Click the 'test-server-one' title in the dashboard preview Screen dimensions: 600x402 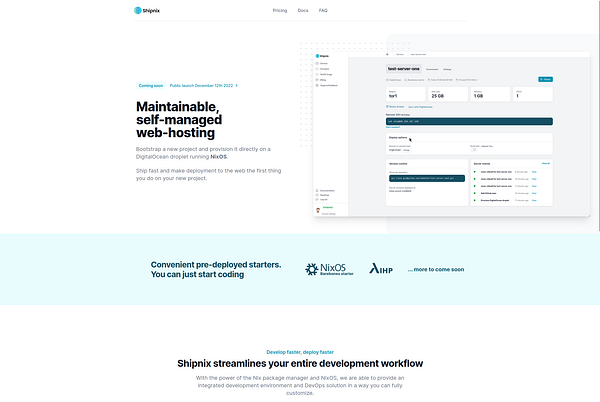(404, 69)
